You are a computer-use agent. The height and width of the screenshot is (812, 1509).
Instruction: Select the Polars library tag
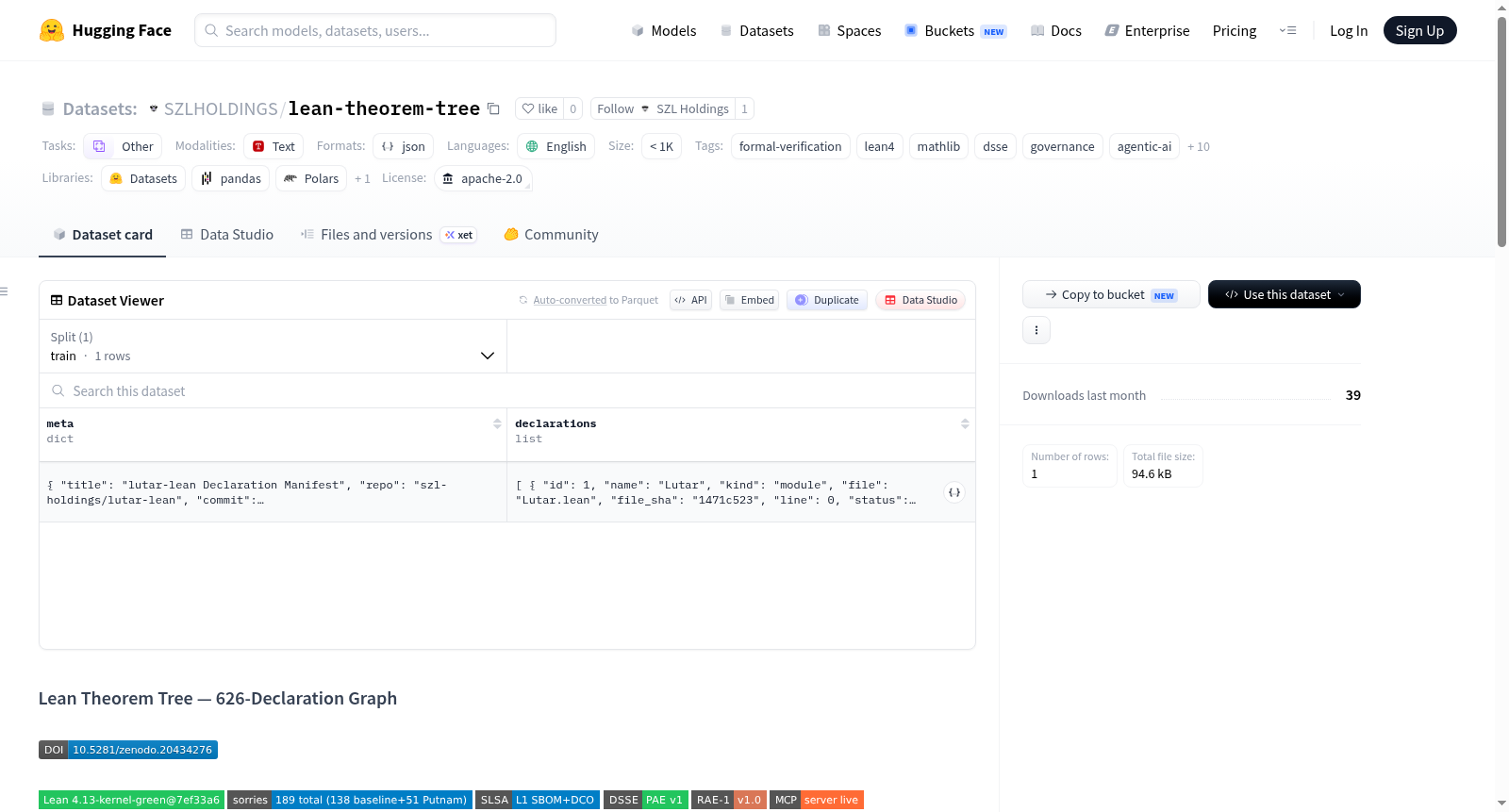coord(311,178)
